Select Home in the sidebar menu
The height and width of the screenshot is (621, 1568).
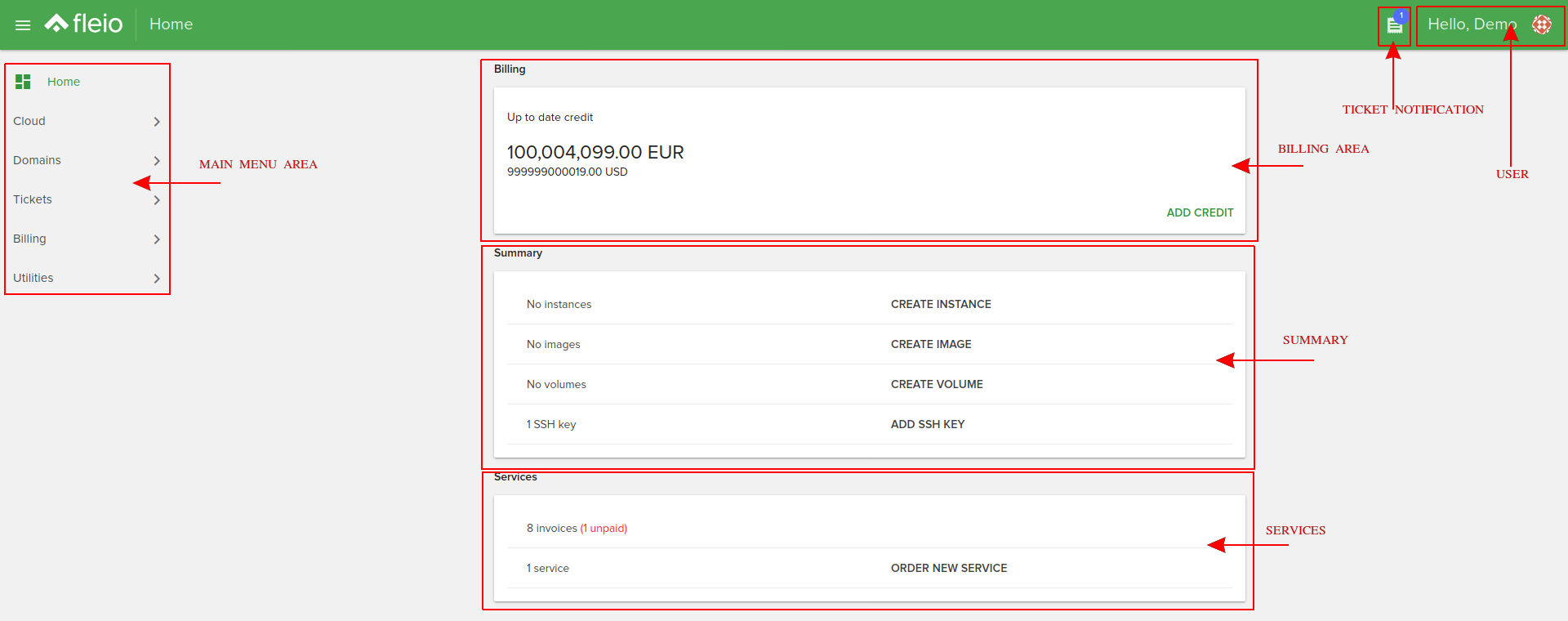[x=64, y=82]
